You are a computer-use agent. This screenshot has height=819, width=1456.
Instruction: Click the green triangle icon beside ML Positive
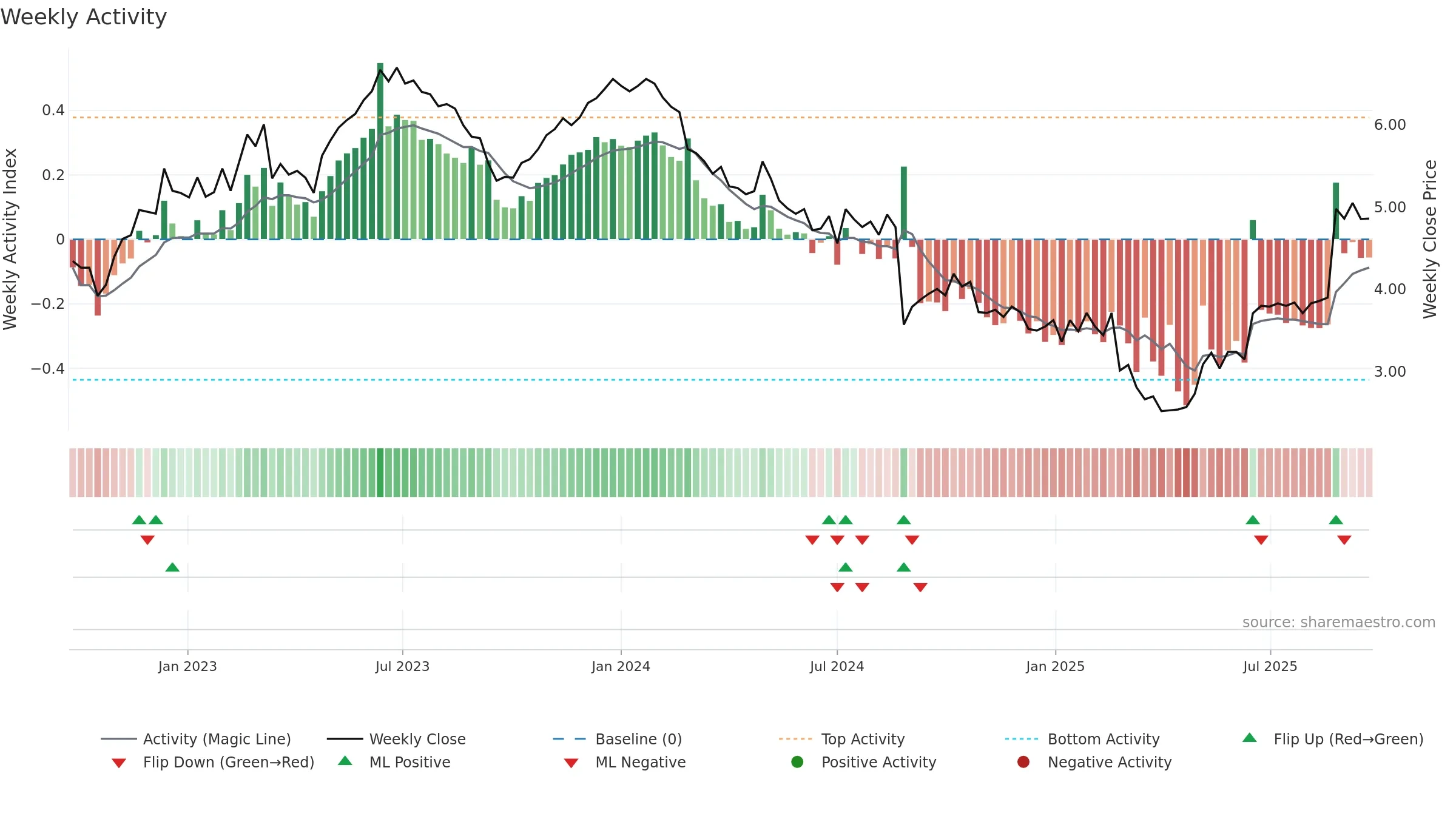point(345,761)
